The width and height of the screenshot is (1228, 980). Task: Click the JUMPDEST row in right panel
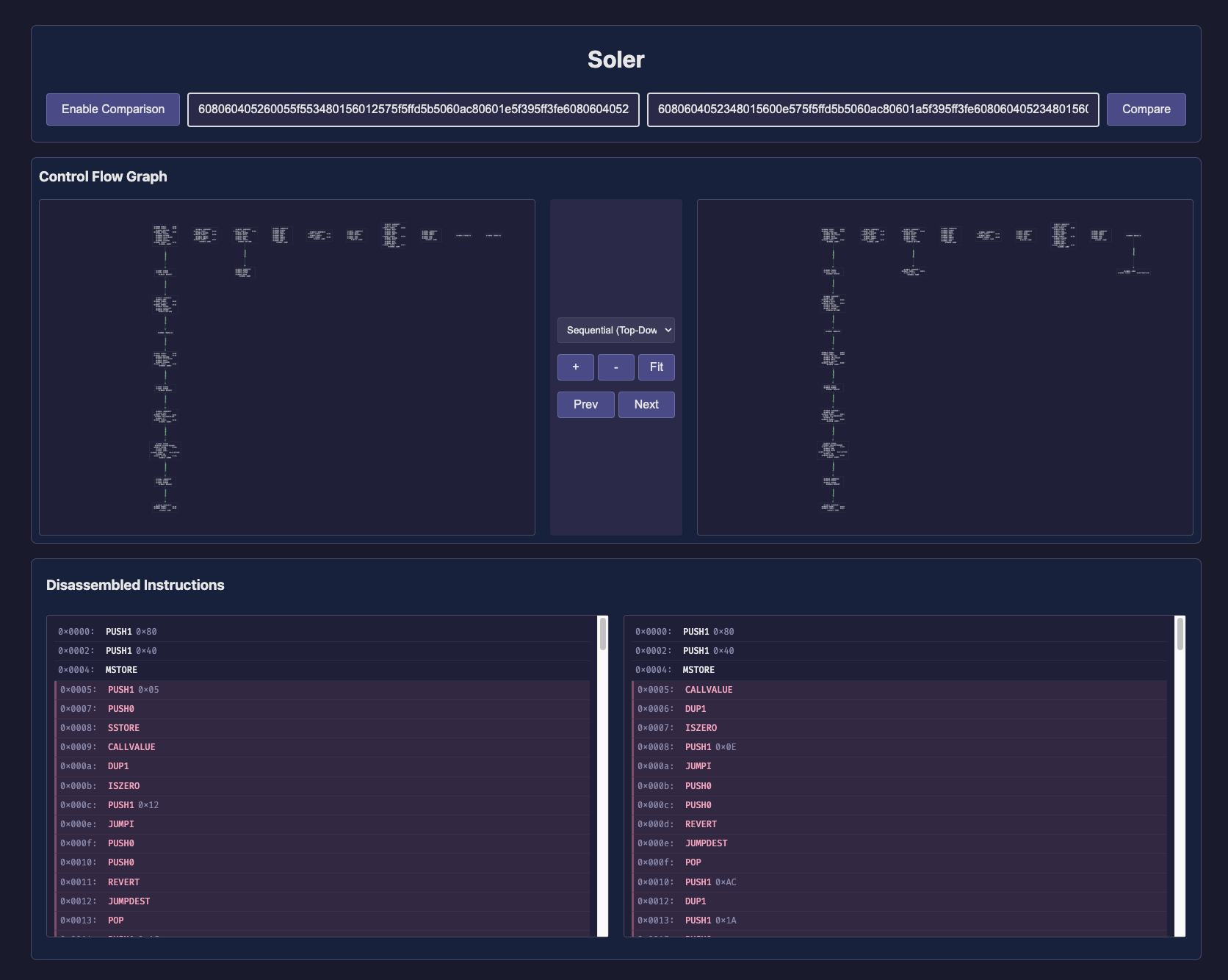(x=706, y=843)
